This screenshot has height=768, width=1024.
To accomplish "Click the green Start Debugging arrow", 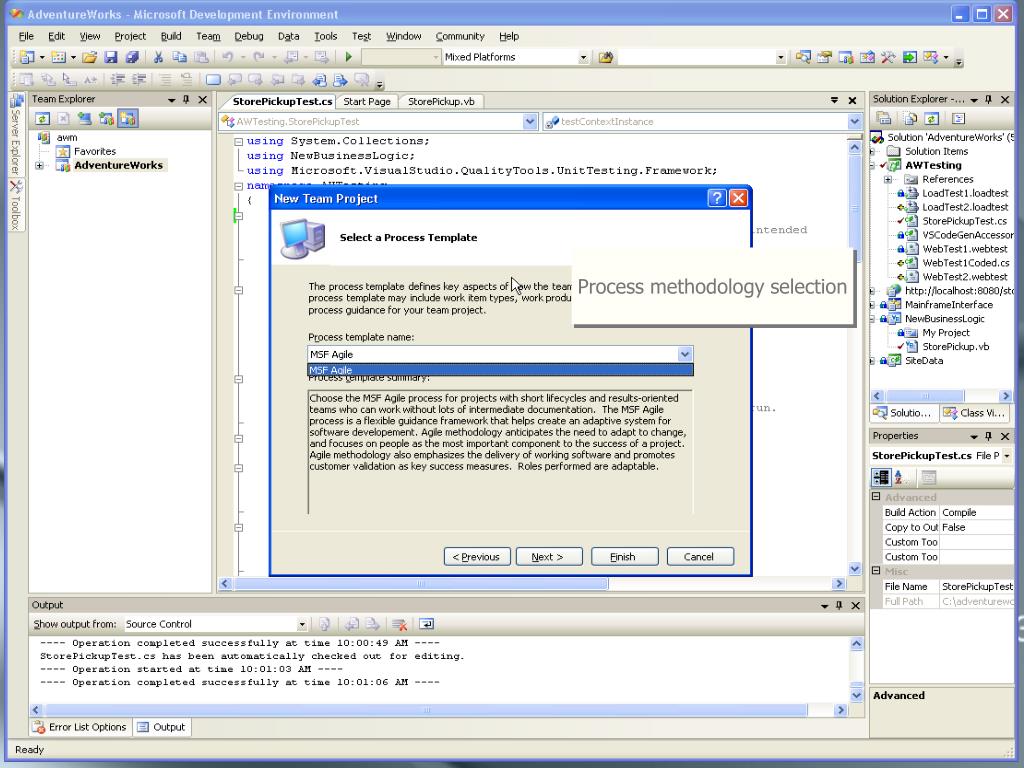I will click(x=349, y=57).
